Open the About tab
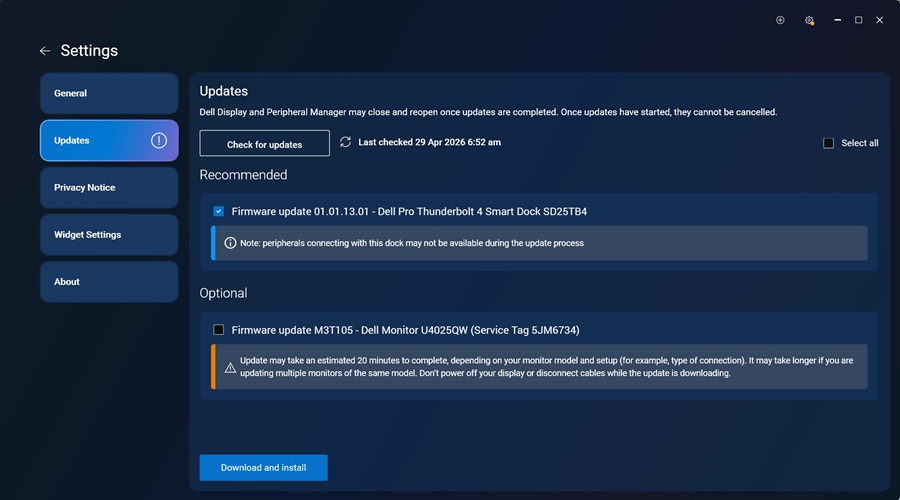 click(109, 282)
